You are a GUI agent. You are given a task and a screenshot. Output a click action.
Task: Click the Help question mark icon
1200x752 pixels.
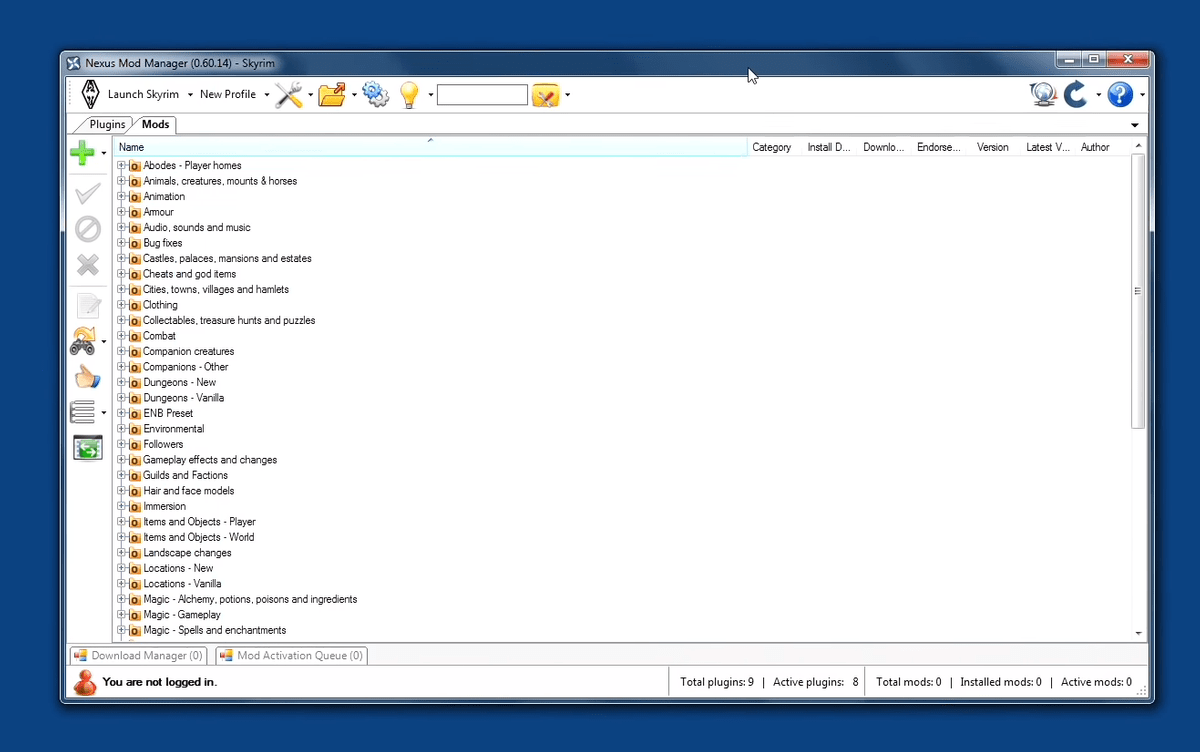point(1119,94)
